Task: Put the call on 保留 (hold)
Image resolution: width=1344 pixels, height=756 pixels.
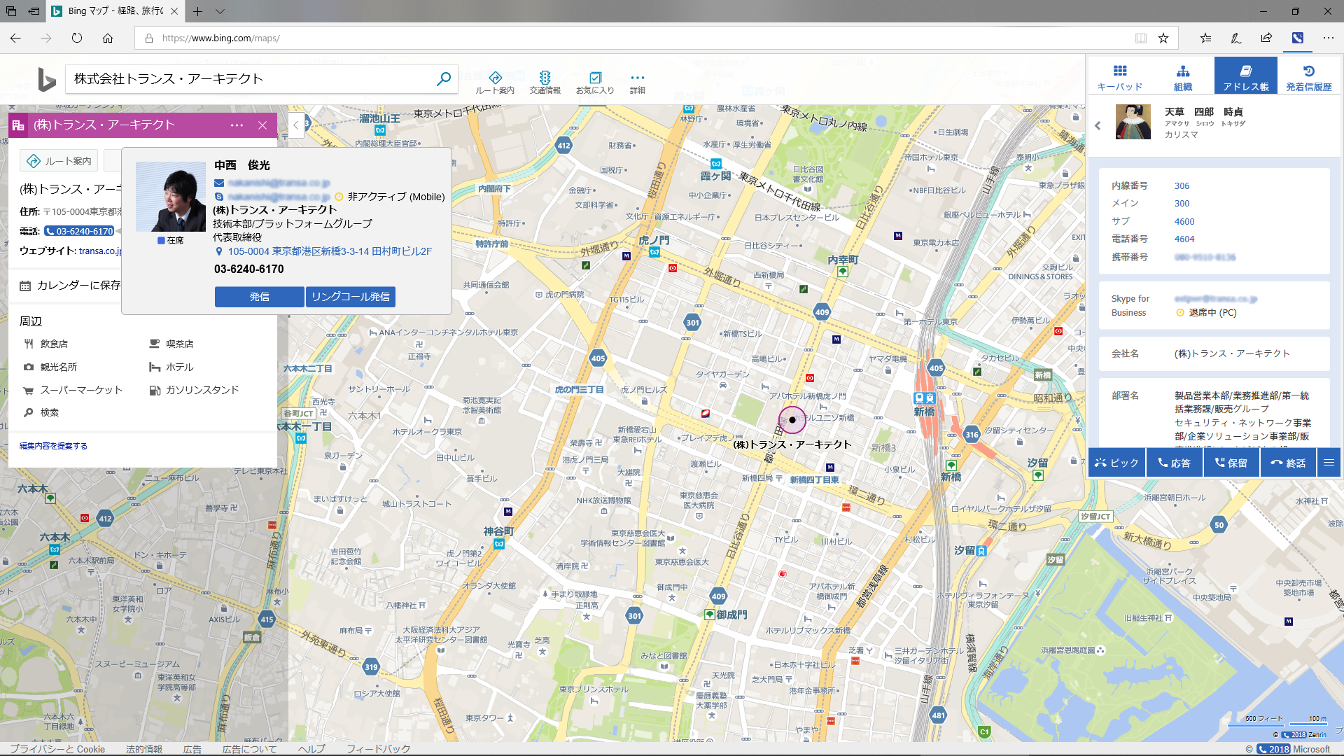Action: (1231, 462)
